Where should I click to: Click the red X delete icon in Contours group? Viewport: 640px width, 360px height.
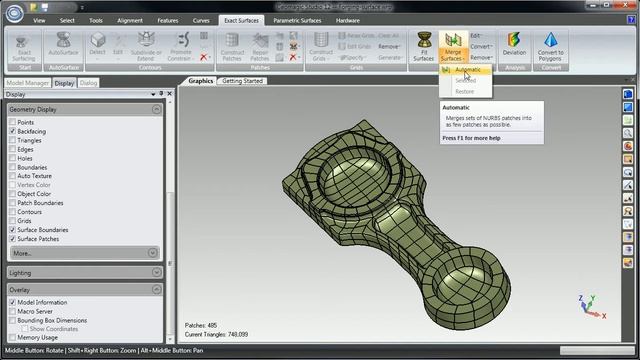click(203, 58)
